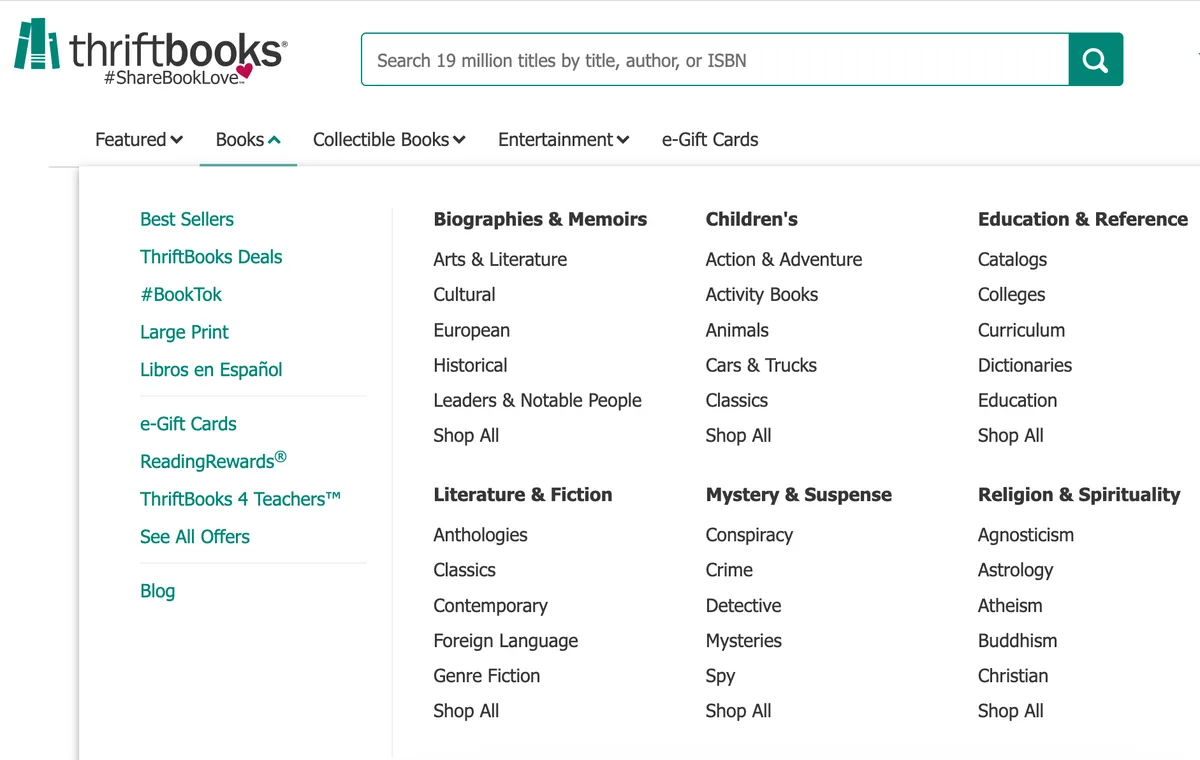Focus the title, author, or ISBN search field
The height and width of the screenshot is (760, 1200).
pyautogui.click(x=715, y=60)
